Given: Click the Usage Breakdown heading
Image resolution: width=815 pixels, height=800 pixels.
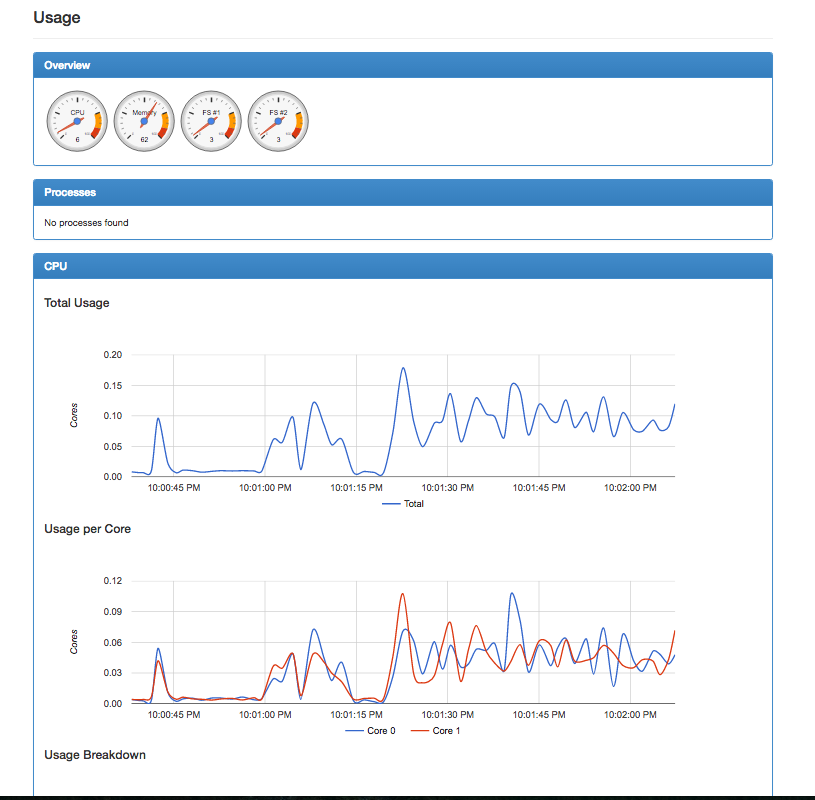Looking at the screenshot, I should click(x=95, y=755).
